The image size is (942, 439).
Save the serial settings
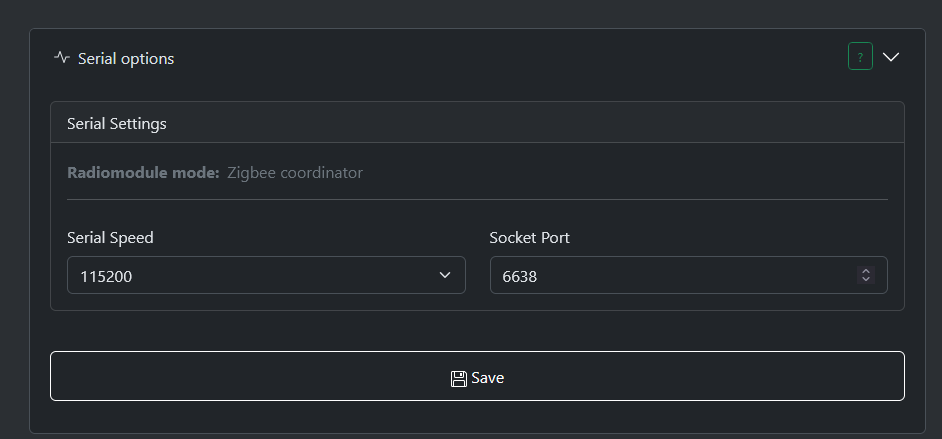(477, 376)
